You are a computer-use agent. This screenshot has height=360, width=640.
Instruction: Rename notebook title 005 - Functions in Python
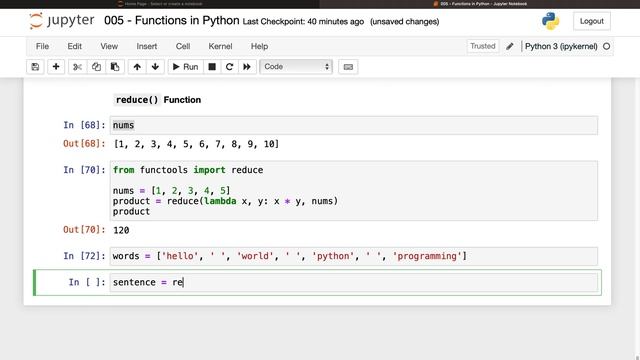(171, 20)
